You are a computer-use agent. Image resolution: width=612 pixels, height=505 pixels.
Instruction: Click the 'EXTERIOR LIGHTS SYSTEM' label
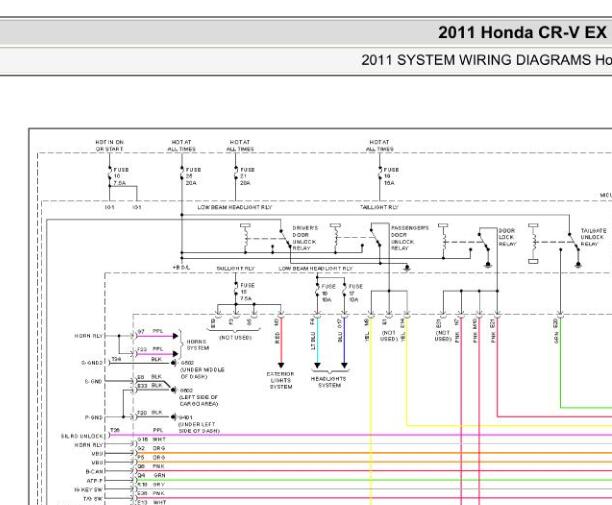click(281, 380)
